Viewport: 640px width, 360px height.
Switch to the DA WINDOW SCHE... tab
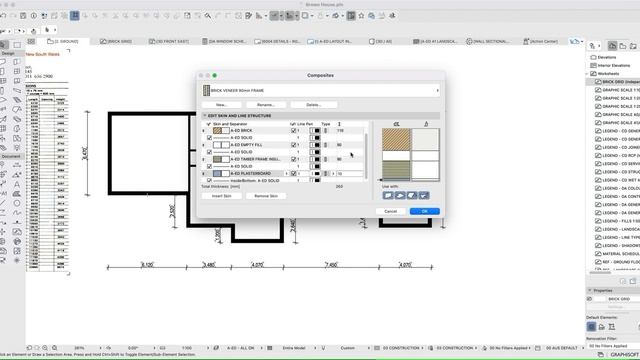point(224,41)
